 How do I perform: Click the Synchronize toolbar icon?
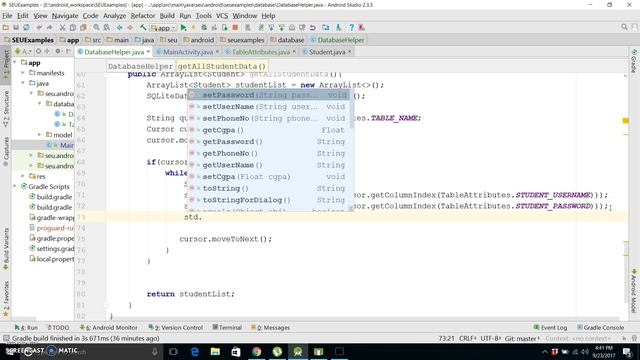point(26,27)
